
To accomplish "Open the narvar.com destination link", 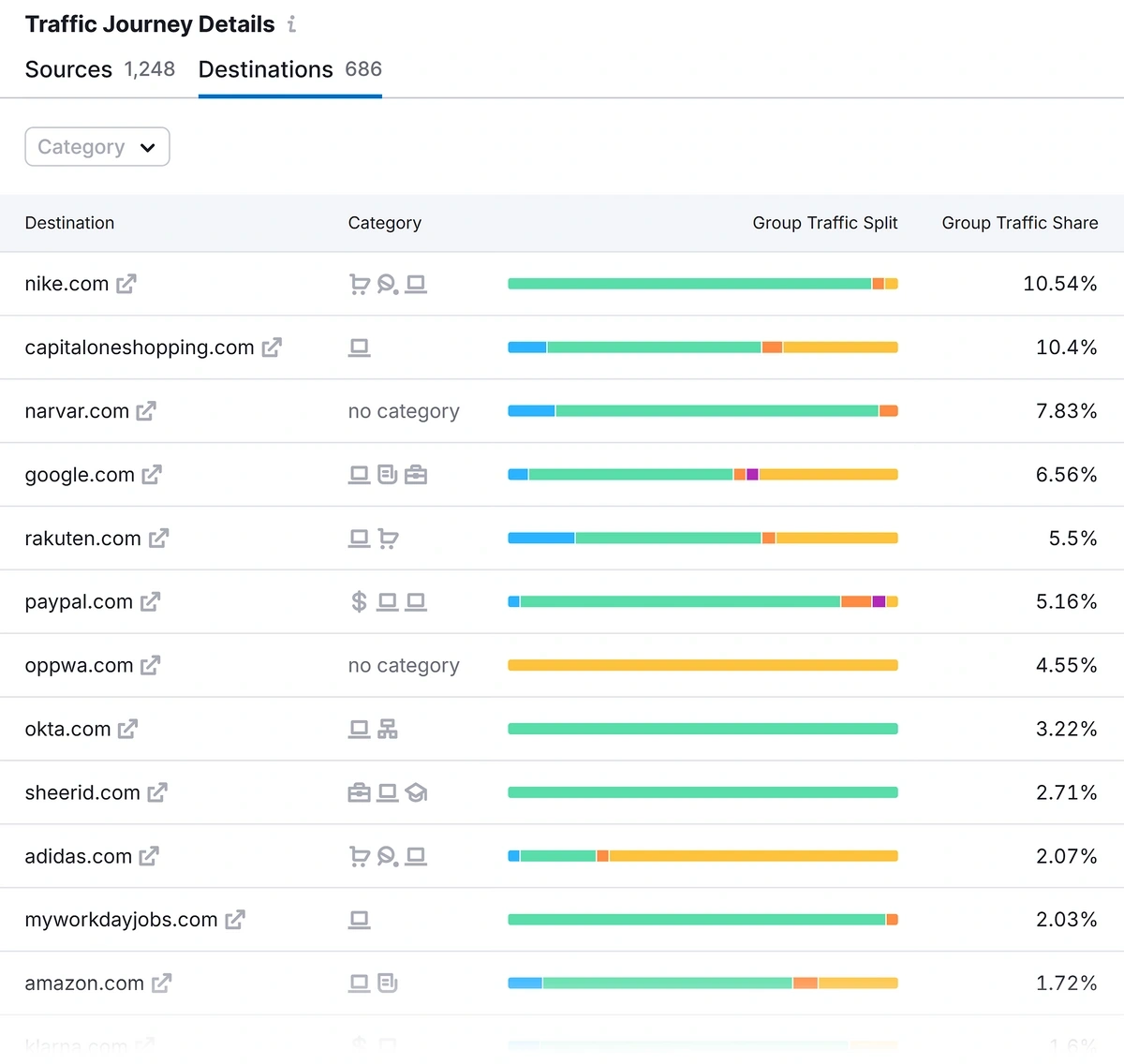I will [x=77, y=411].
